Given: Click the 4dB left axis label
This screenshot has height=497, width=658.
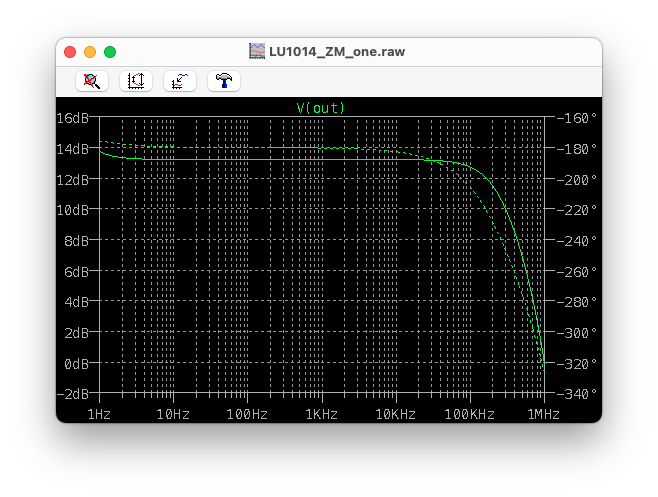Looking at the screenshot, I should pyautogui.click(x=76, y=302).
